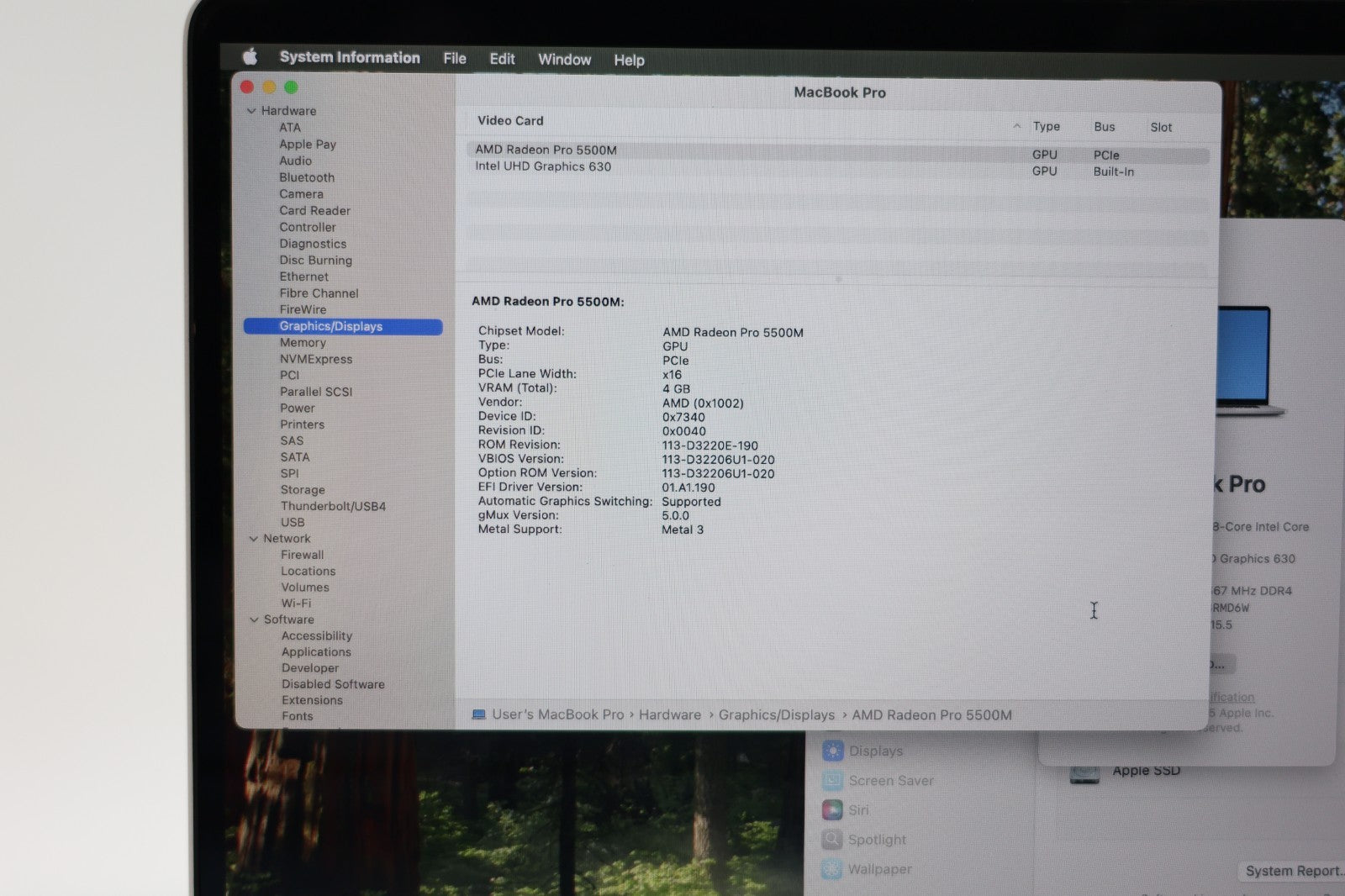Select Audio in the sidebar
Viewport: 1345px width, 896px height.
(x=295, y=161)
